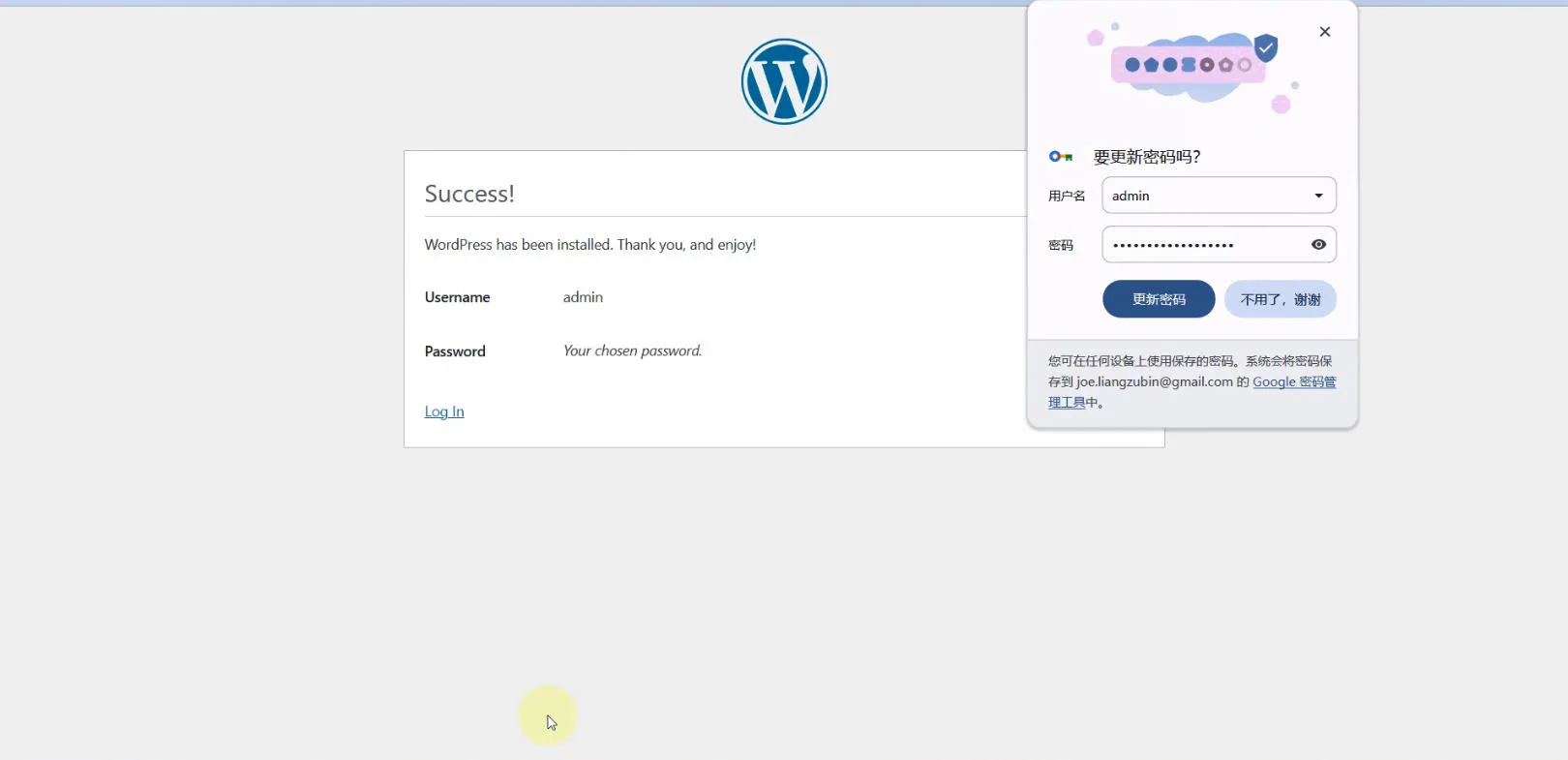Click the "Your chosen password." text
The width and height of the screenshot is (1568, 760).
tap(632, 350)
